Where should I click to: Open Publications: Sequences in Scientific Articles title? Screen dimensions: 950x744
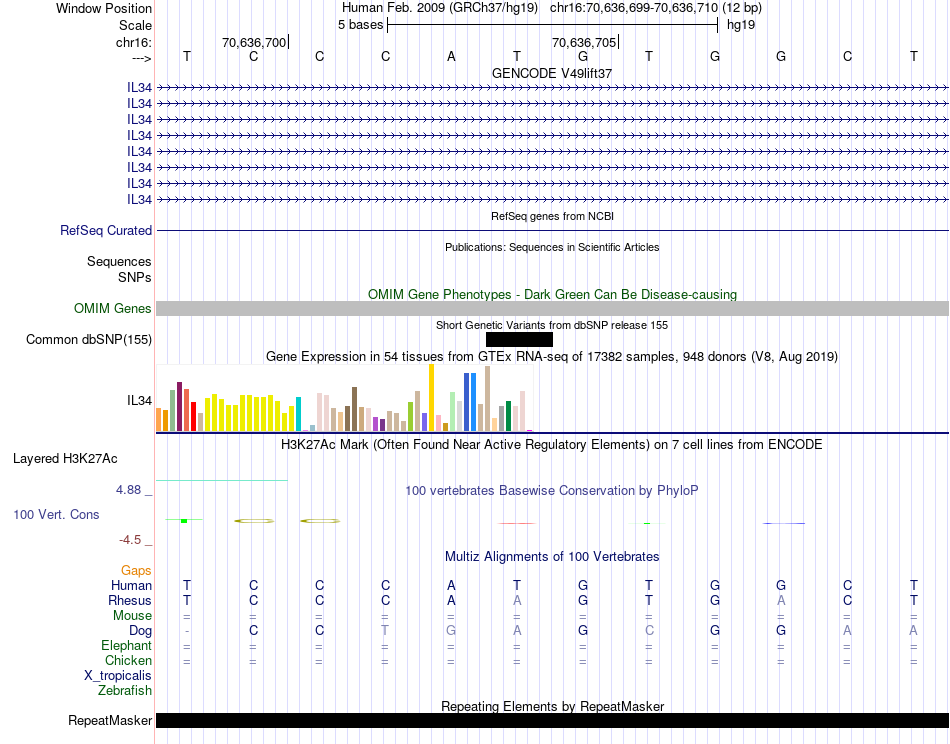[552, 247]
